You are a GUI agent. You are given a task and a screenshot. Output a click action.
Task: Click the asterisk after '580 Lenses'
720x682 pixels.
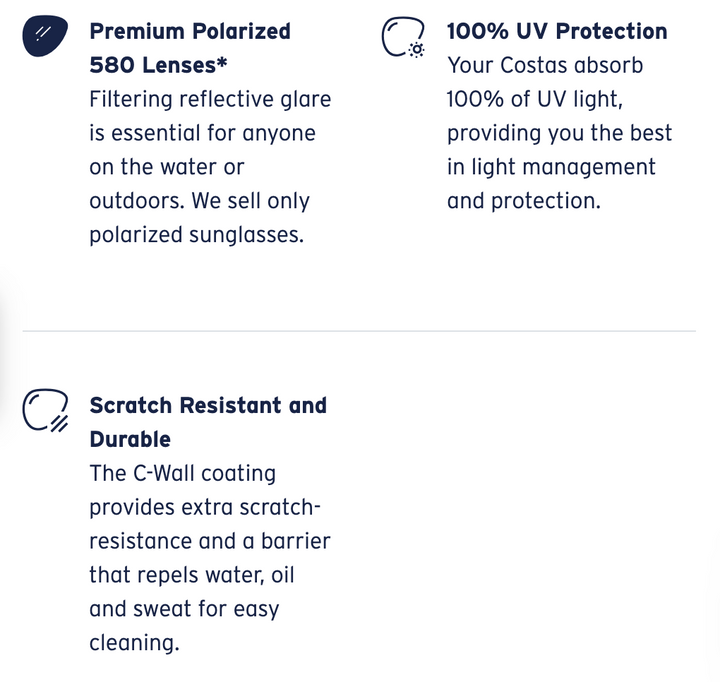pyautogui.click(x=222, y=65)
